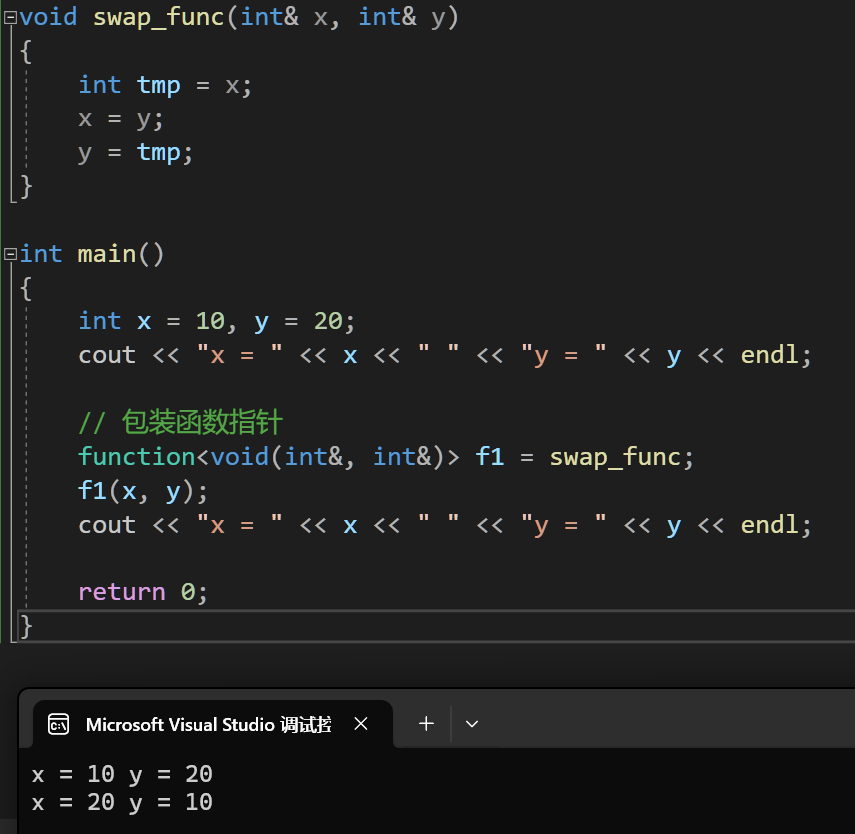Click the 'return 0;' statement
The image size is (855, 834).
[x=143, y=592]
